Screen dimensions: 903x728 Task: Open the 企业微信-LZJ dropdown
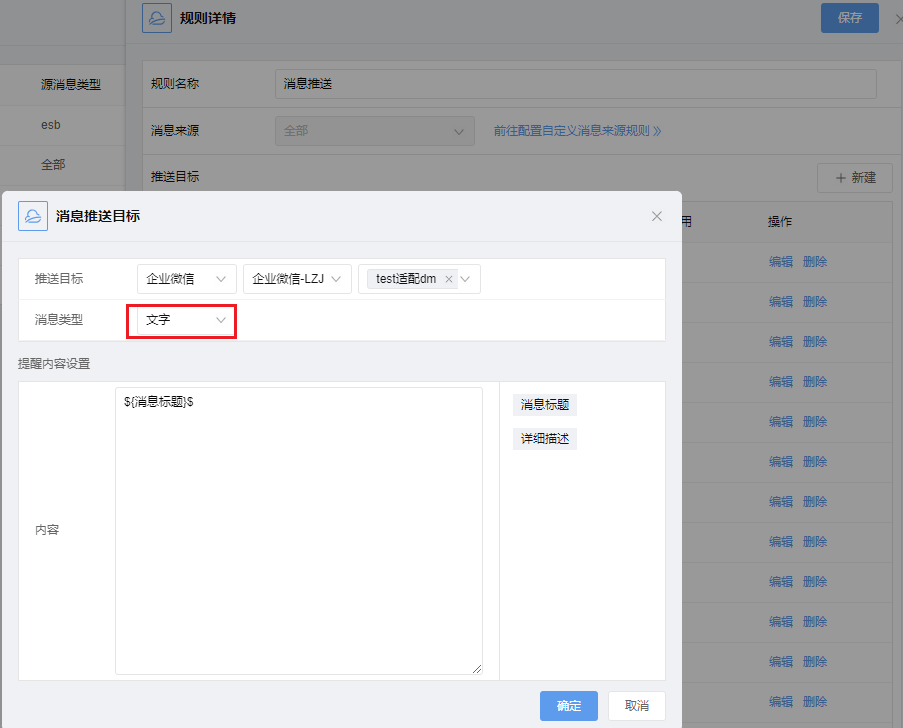(297, 279)
